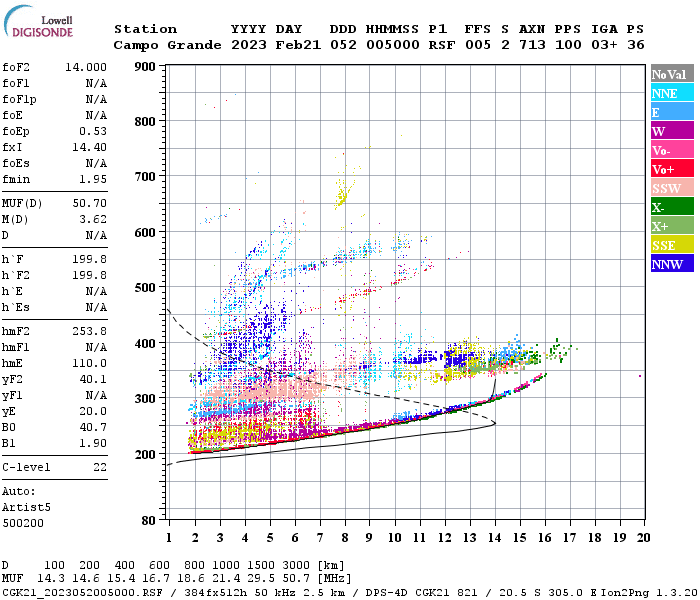Click the B1 value 1.90
The height and width of the screenshot is (600, 700).
tap(93, 443)
